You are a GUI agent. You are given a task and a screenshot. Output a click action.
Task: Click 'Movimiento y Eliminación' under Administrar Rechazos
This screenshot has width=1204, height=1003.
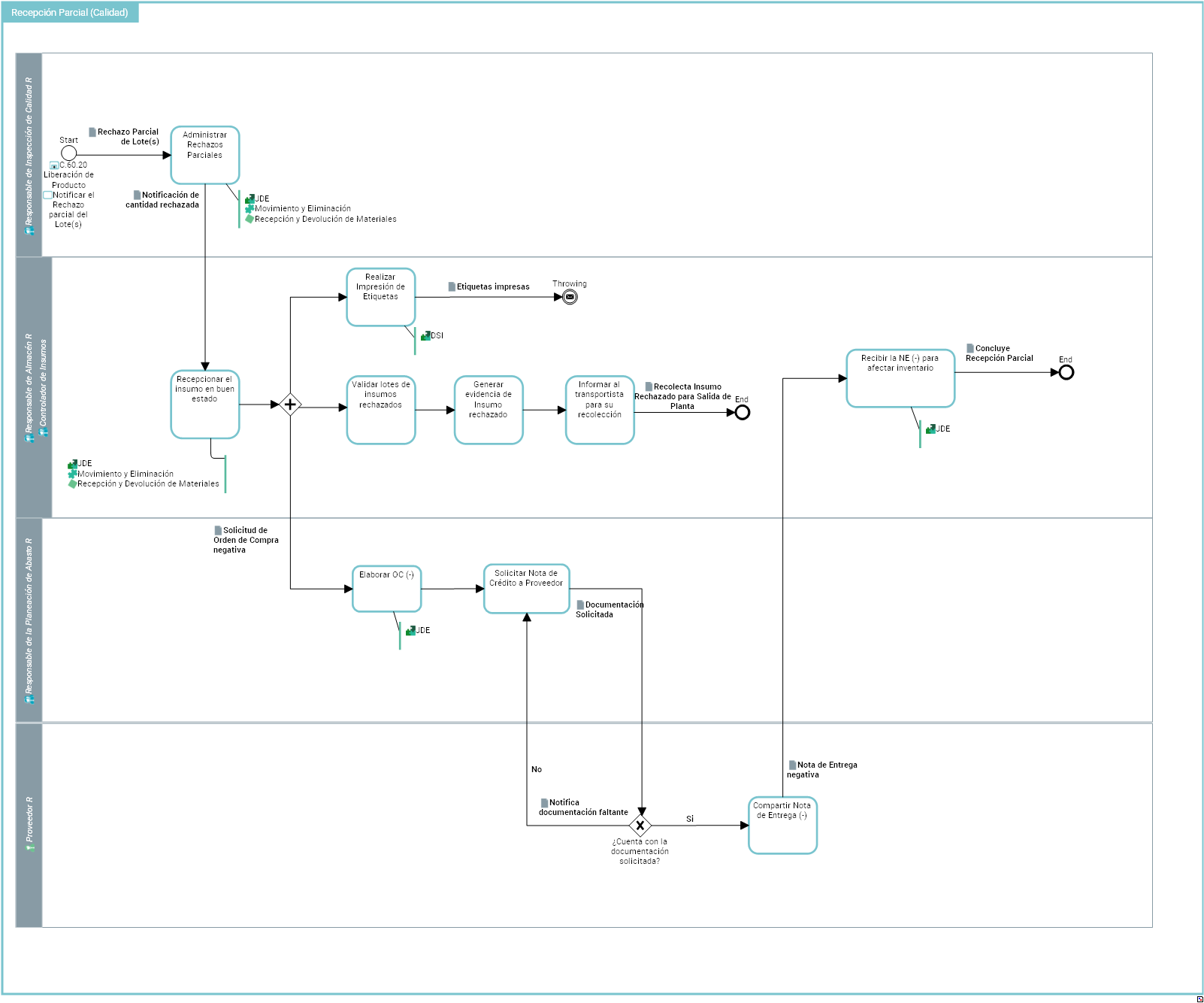pyautogui.click(x=303, y=209)
